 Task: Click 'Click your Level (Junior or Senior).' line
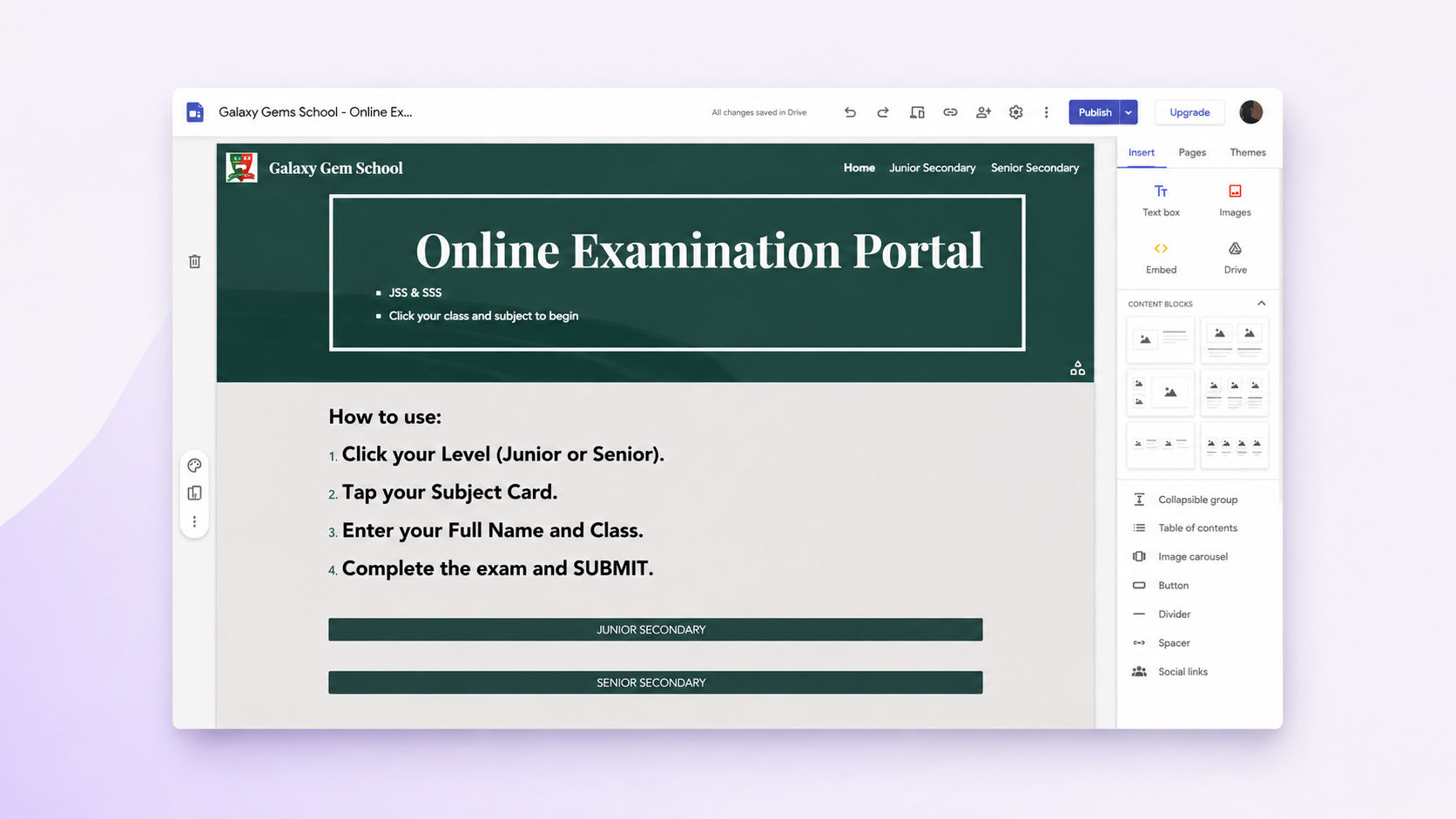click(x=502, y=454)
